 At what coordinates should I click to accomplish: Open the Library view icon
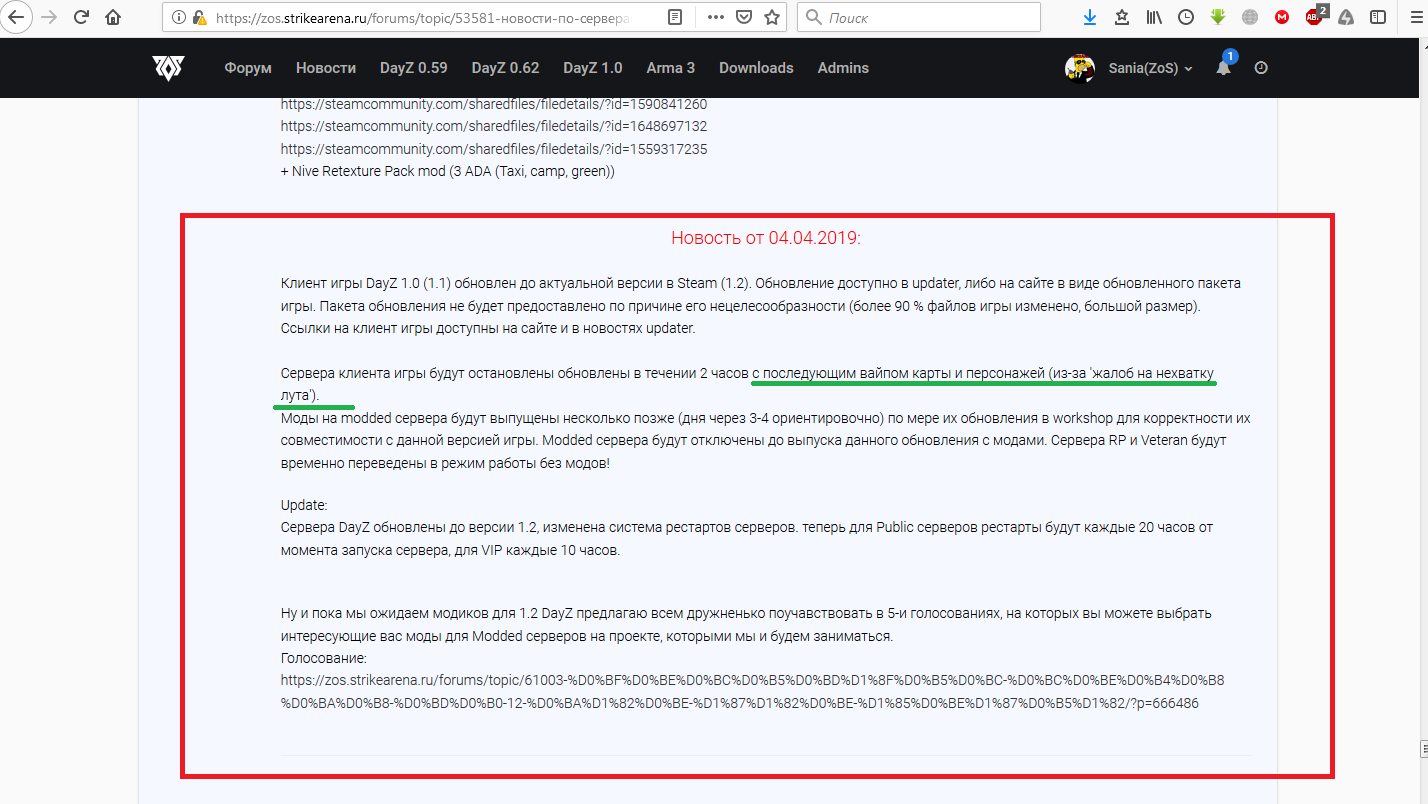click(1154, 17)
